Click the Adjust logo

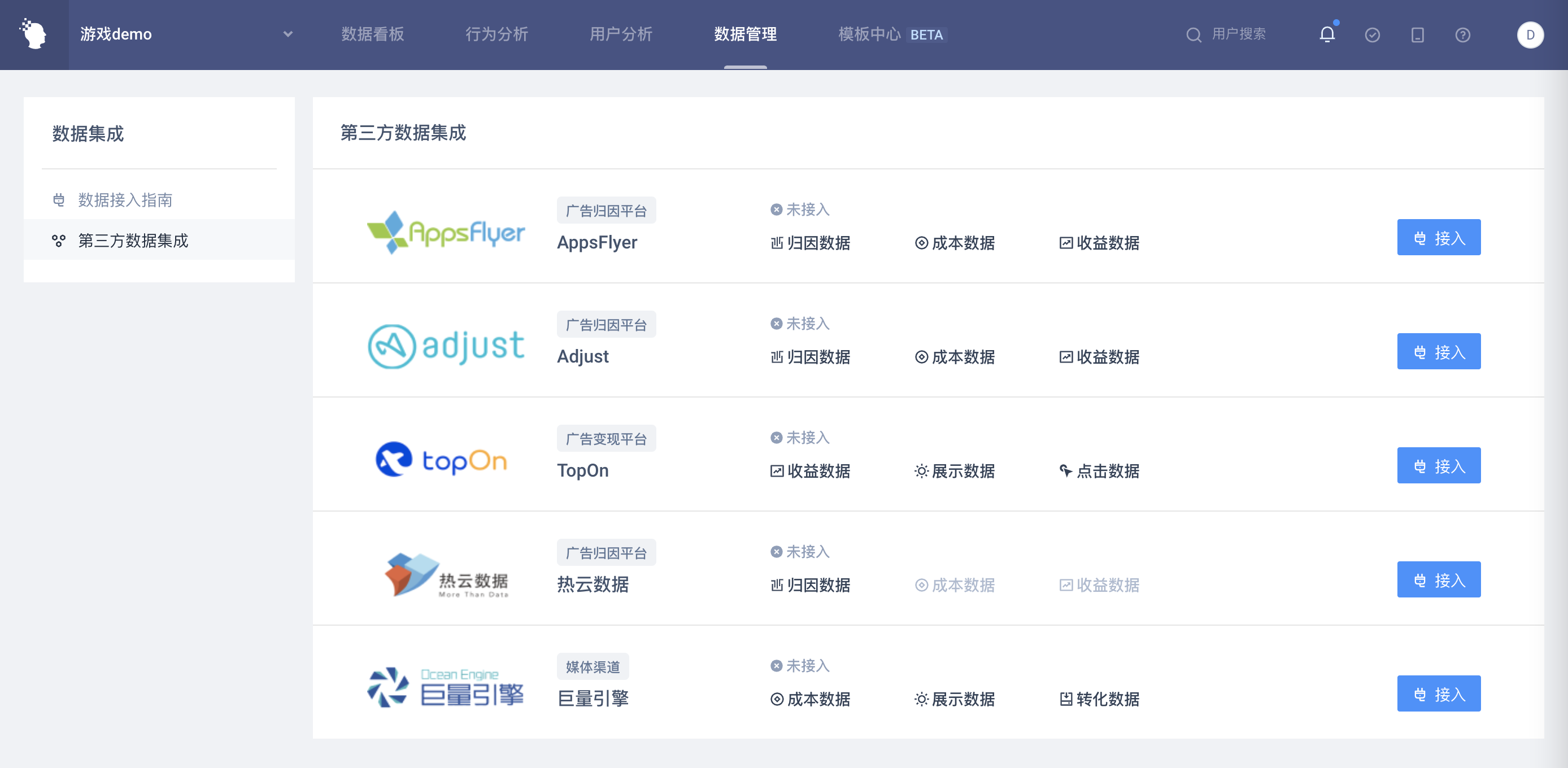tap(446, 346)
